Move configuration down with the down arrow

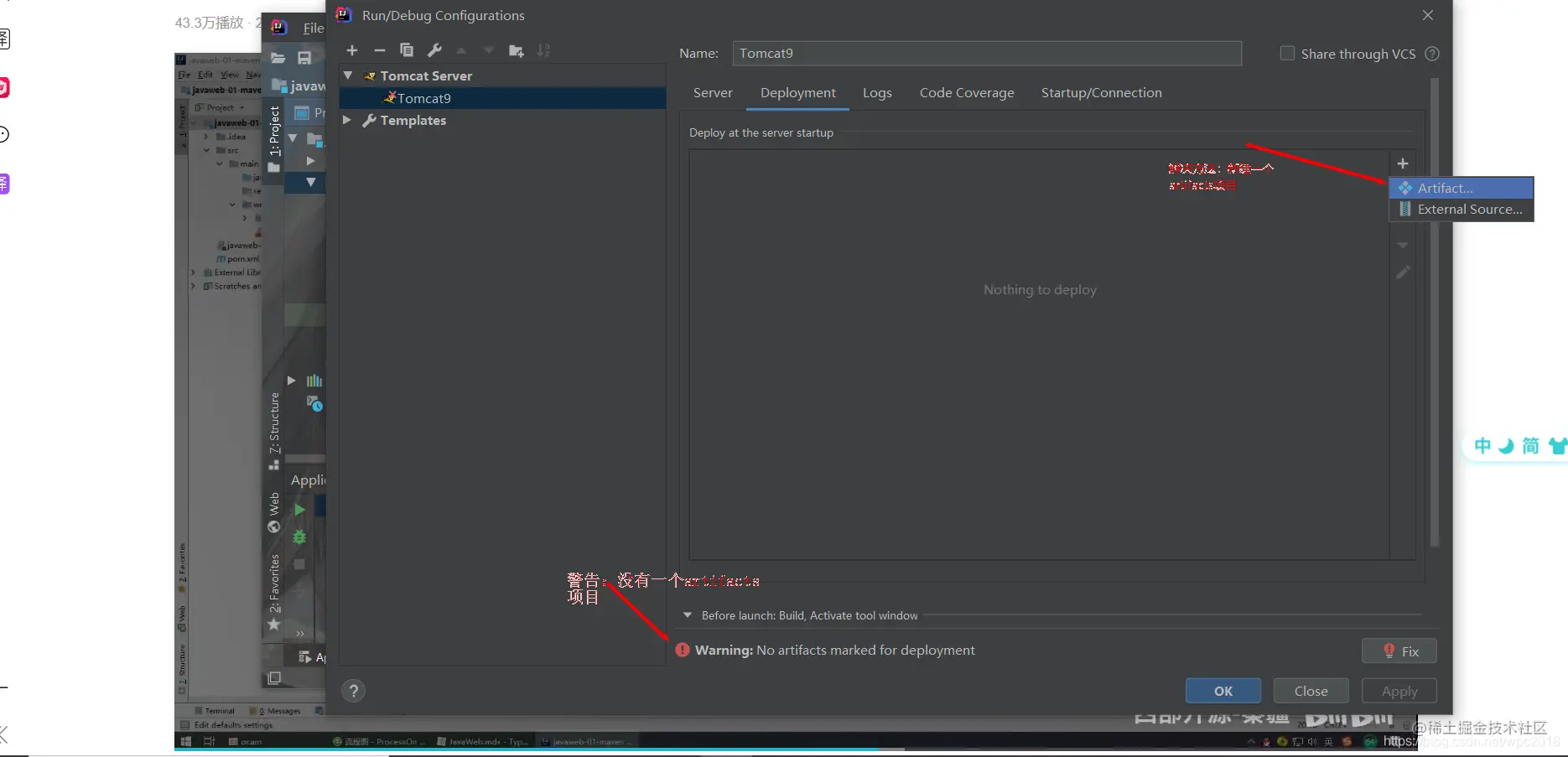point(489,50)
